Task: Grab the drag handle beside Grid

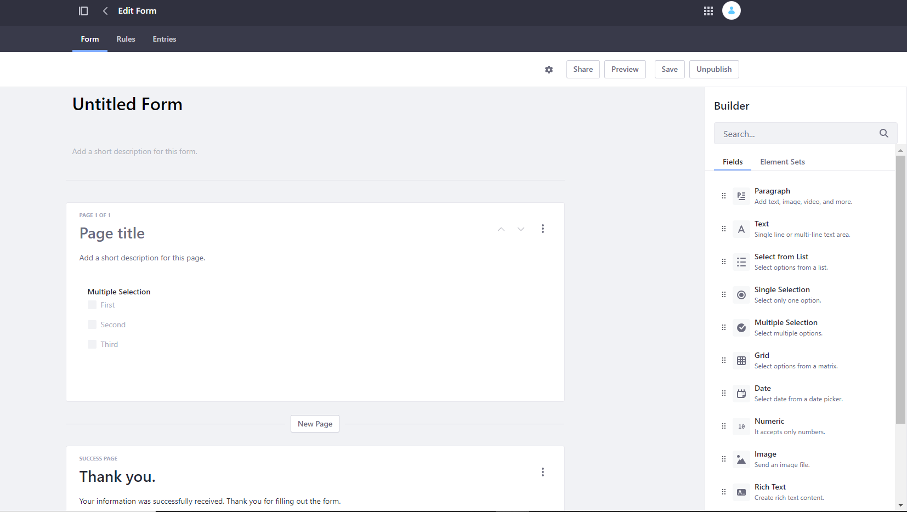Action: pos(723,360)
